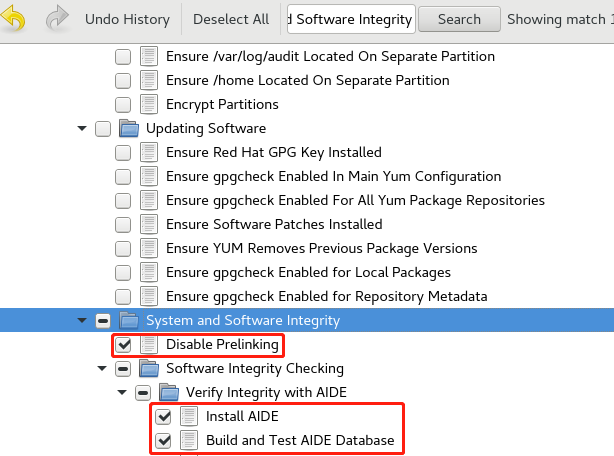
Task: Click the Install AIDE rule document icon
Action: tap(189, 416)
